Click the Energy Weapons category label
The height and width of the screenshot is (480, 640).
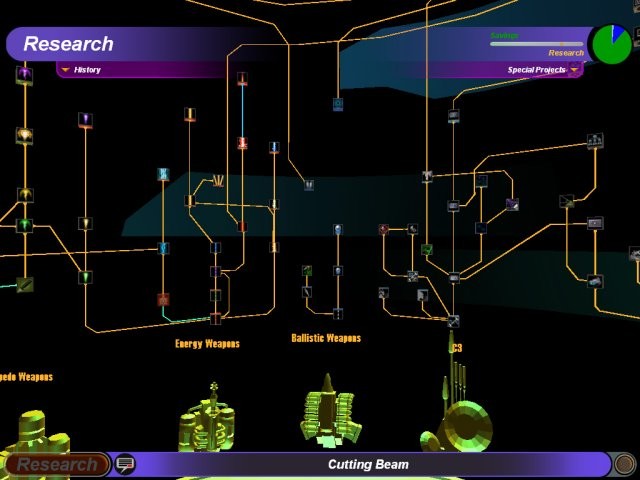tap(207, 344)
